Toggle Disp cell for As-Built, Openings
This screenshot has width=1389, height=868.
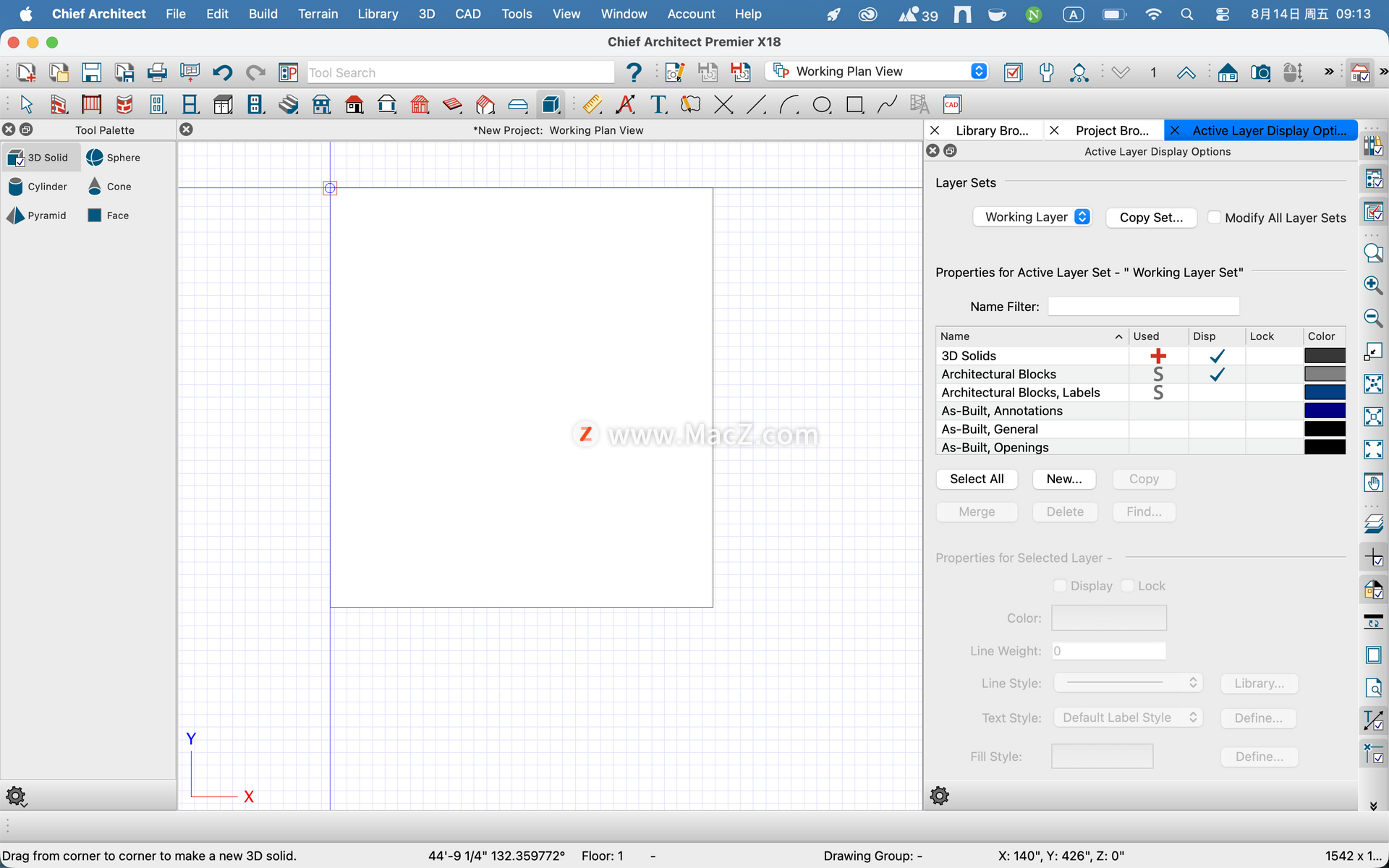1217,448
